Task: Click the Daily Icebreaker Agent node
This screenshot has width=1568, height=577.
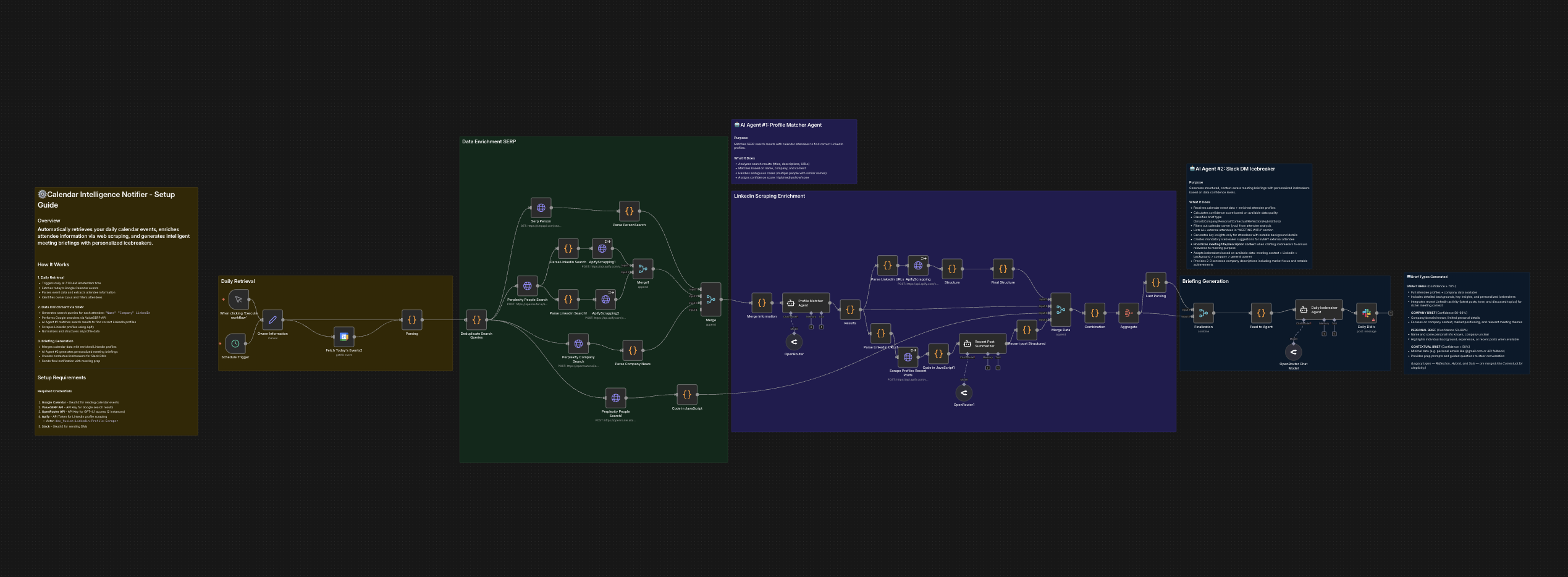Action: coord(1318,310)
